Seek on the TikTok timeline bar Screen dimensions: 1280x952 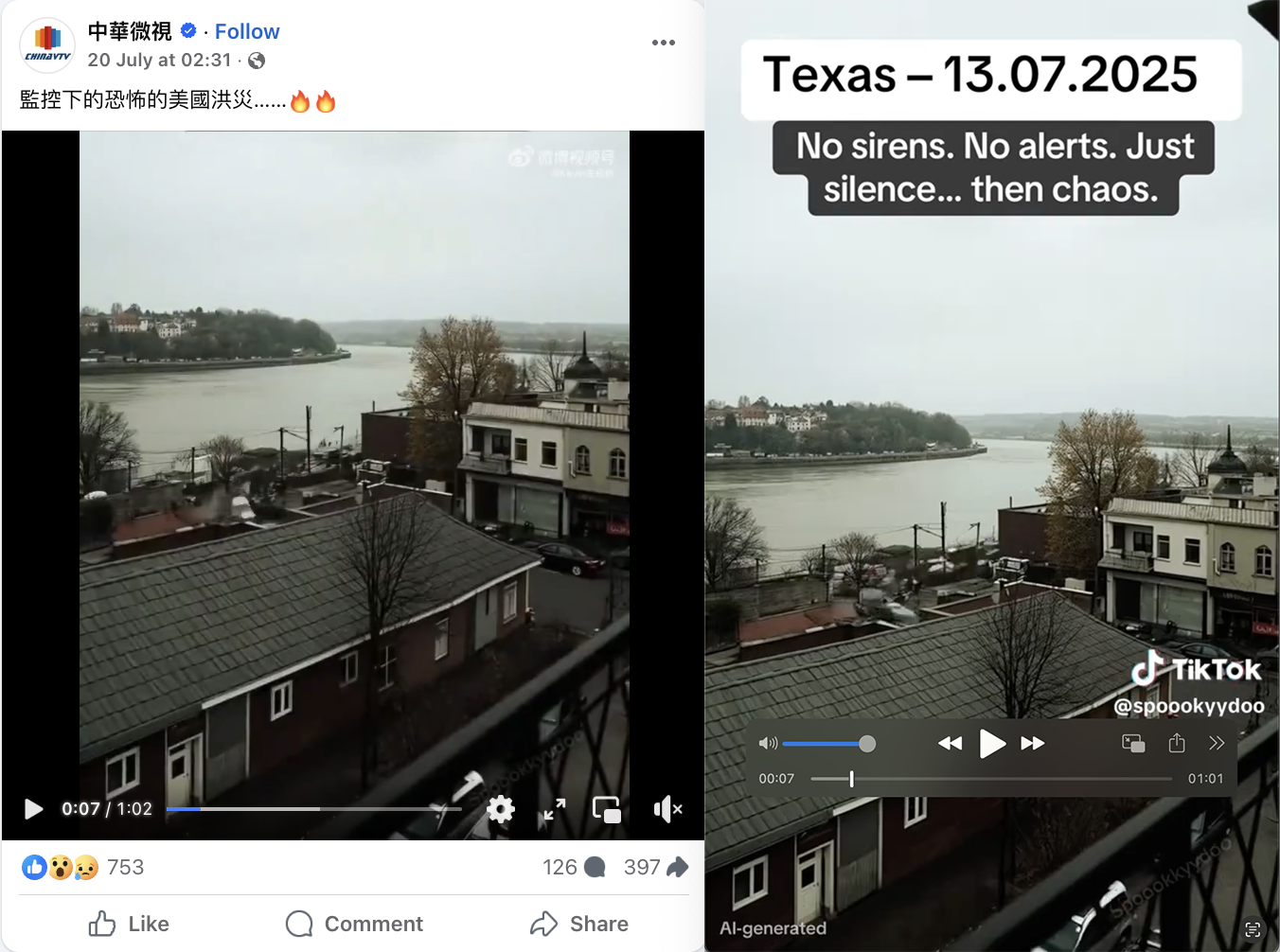click(x=991, y=779)
